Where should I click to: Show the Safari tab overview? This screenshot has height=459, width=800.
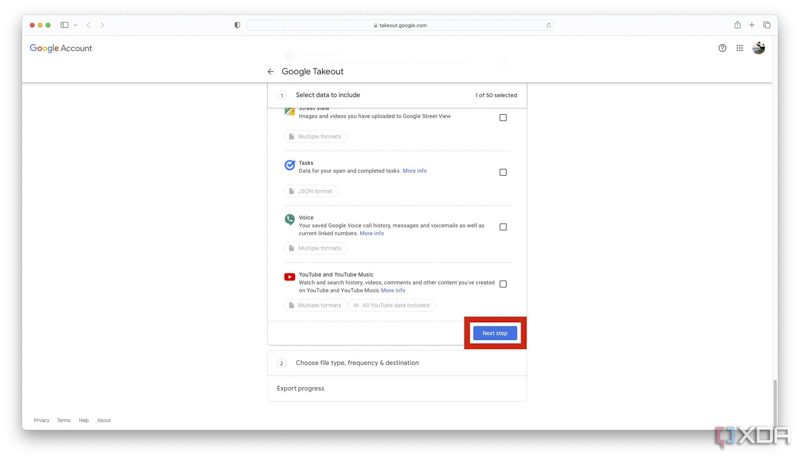coord(767,25)
